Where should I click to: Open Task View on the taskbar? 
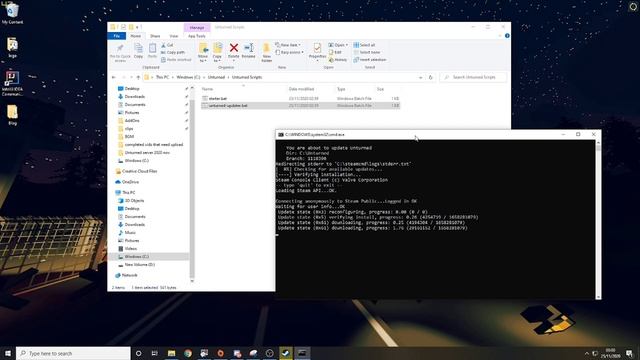pyautogui.click(x=155, y=353)
